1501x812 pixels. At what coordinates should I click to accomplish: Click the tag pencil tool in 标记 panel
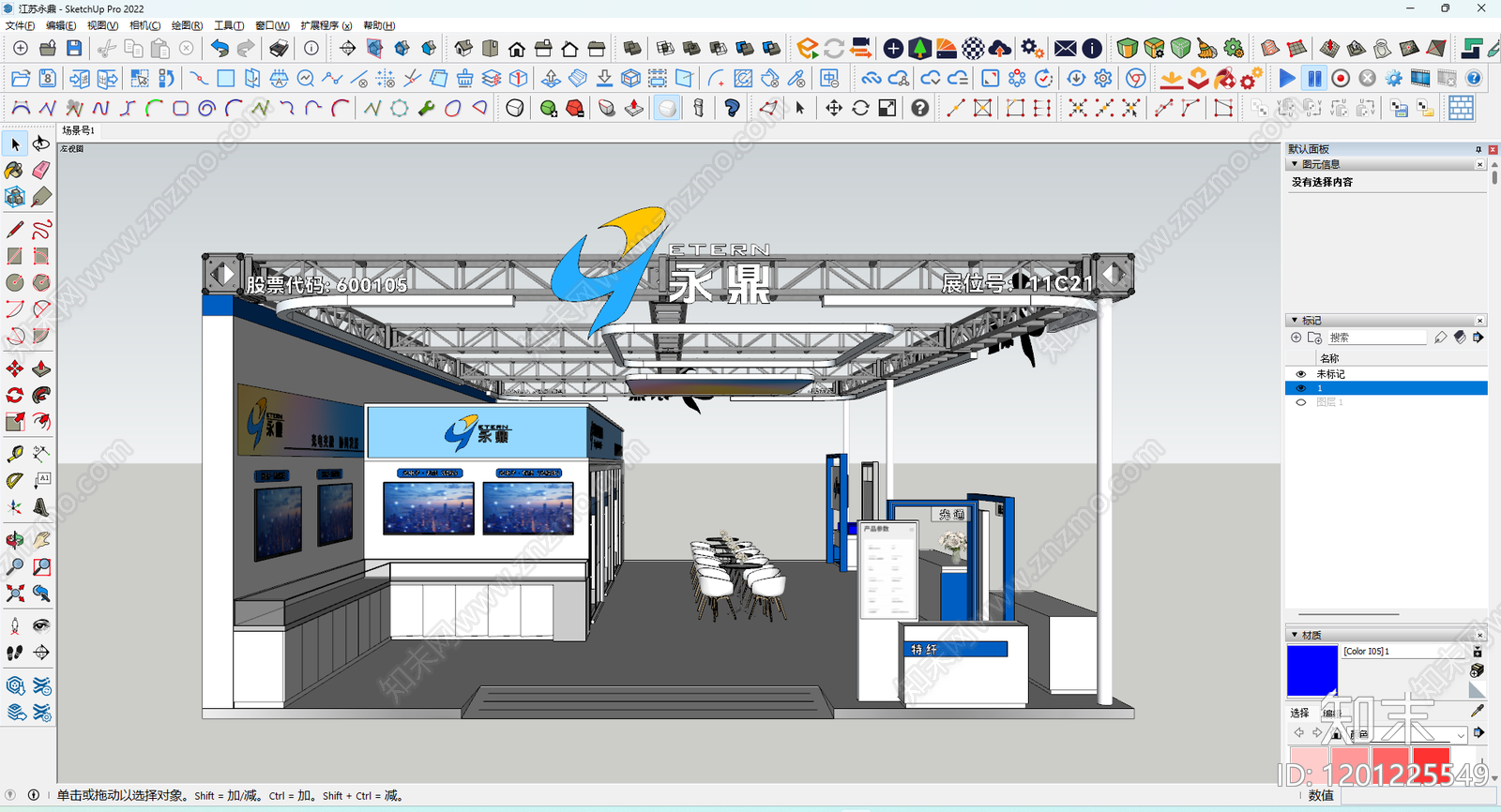[x=1441, y=338]
